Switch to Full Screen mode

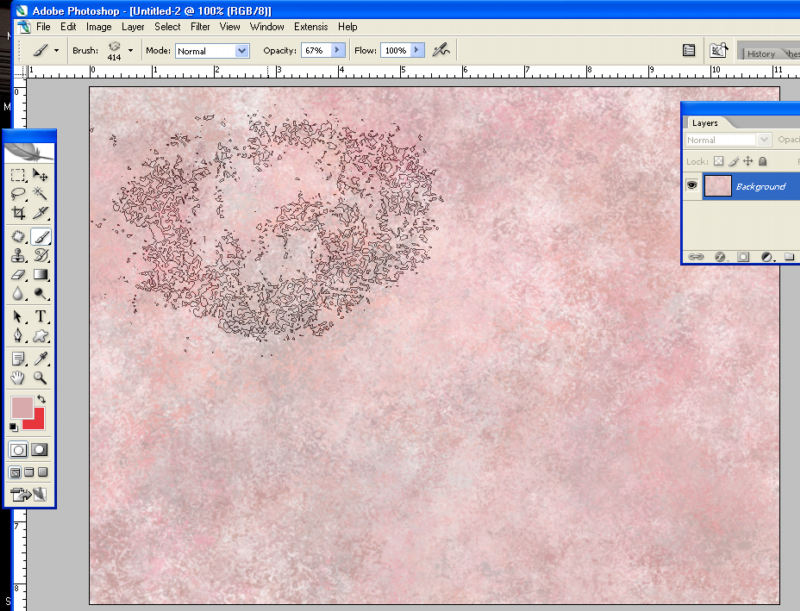tap(43, 472)
